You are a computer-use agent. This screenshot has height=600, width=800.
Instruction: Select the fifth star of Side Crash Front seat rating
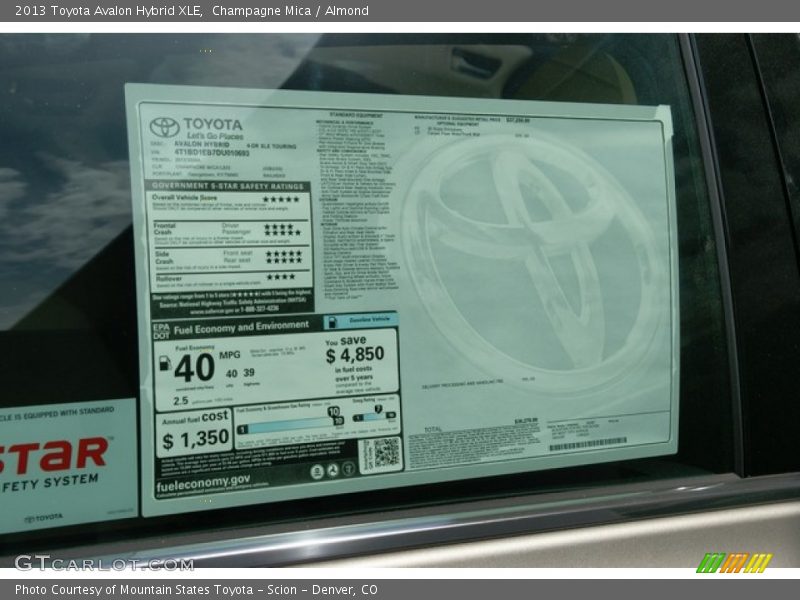(x=299, y=252)
